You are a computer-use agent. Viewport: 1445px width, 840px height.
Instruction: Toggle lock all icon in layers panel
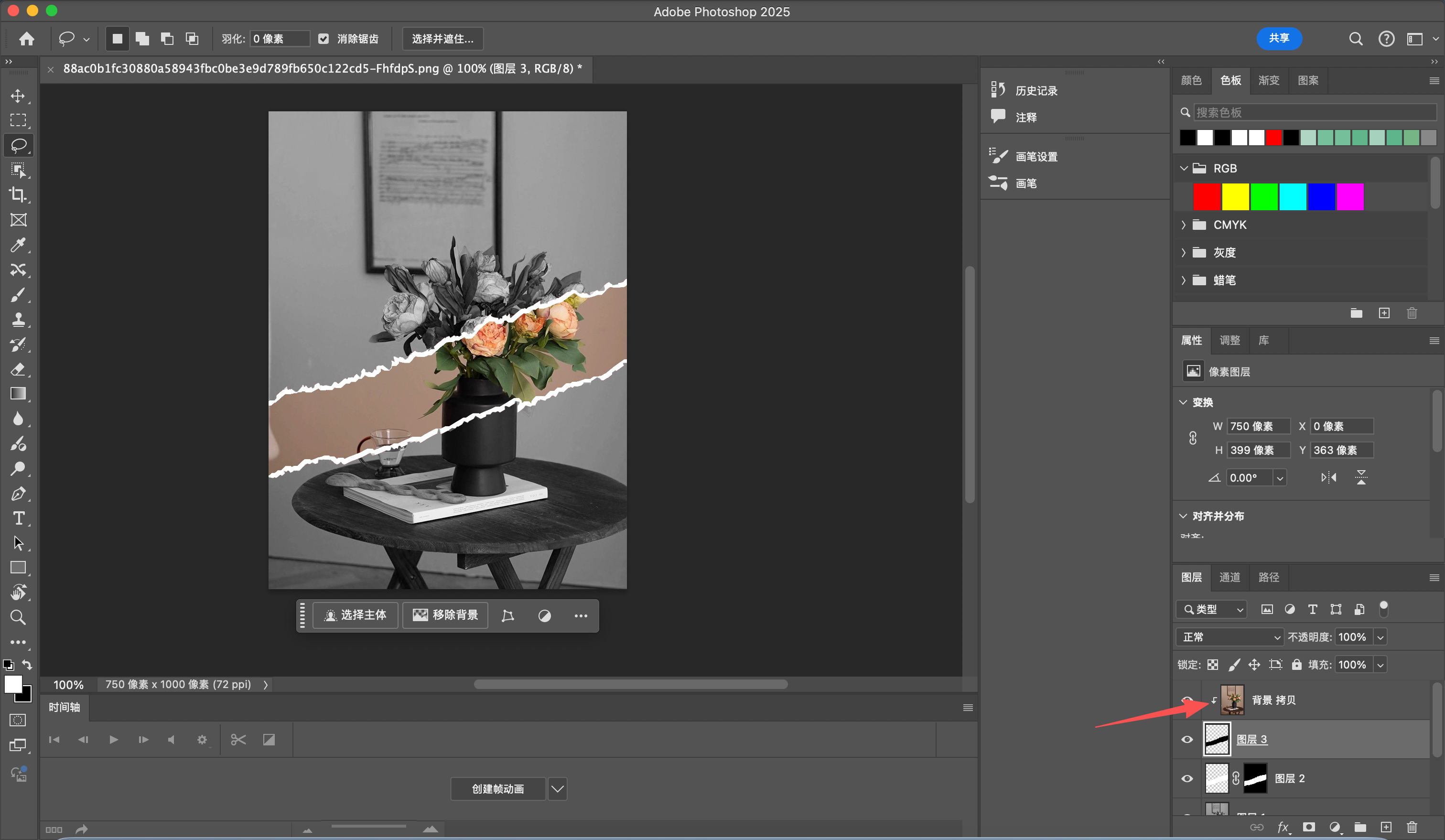coord(1296,665)
